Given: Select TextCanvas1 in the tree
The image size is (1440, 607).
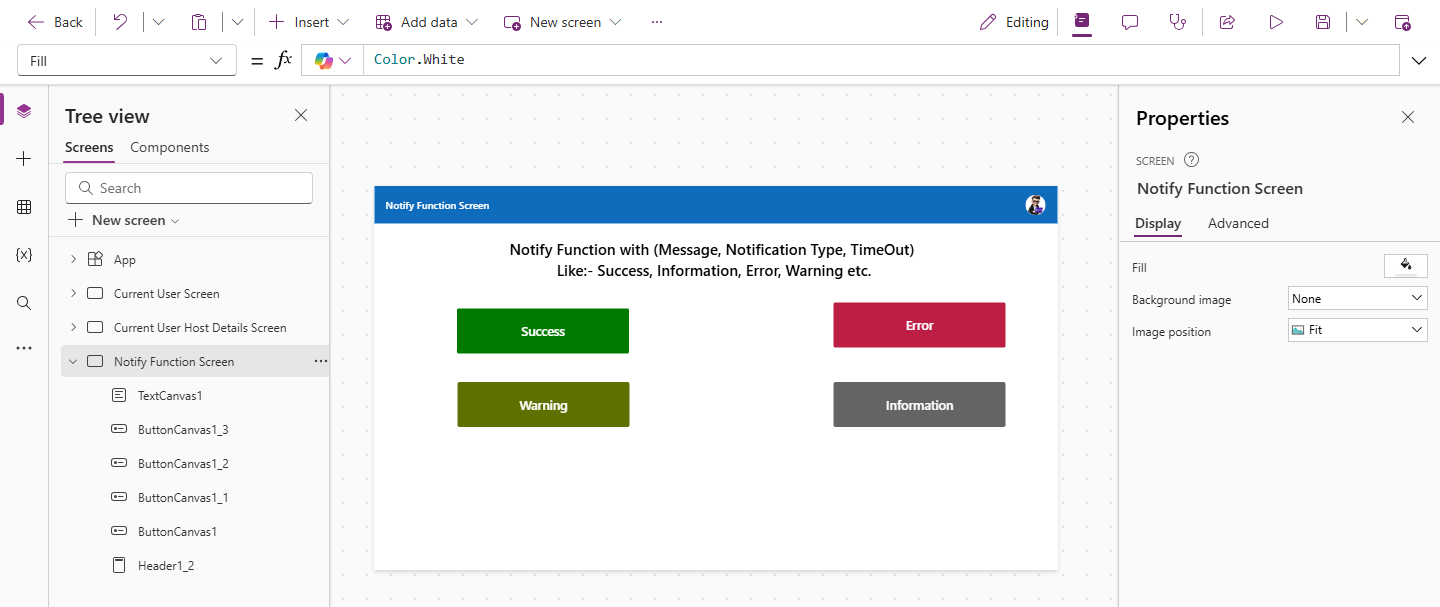Looking at the screenshot, I should point(170,396).
